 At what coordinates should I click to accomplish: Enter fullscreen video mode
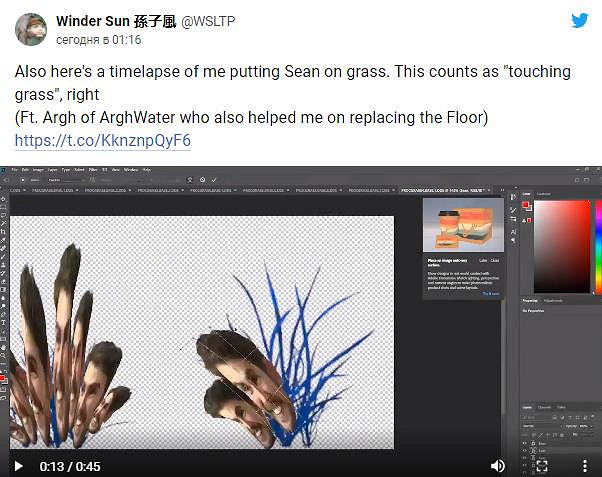pos(542,465)
